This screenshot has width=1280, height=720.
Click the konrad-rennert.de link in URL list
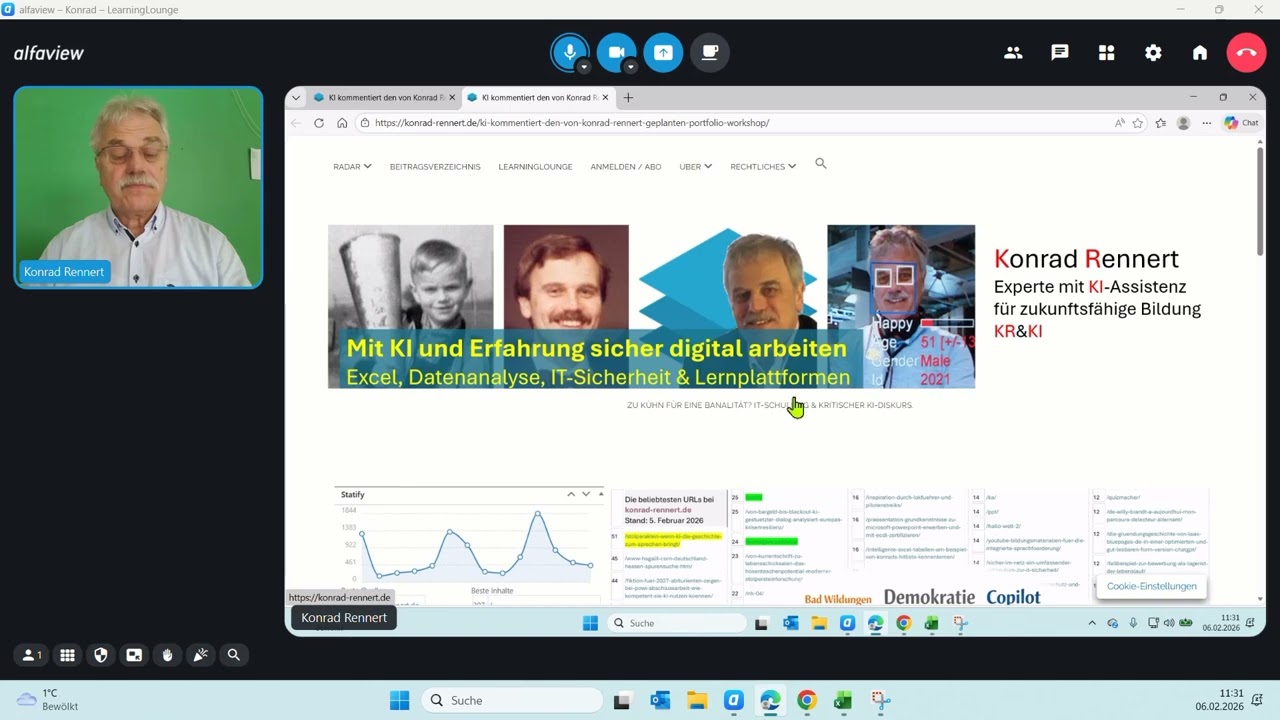pos(658,510)
